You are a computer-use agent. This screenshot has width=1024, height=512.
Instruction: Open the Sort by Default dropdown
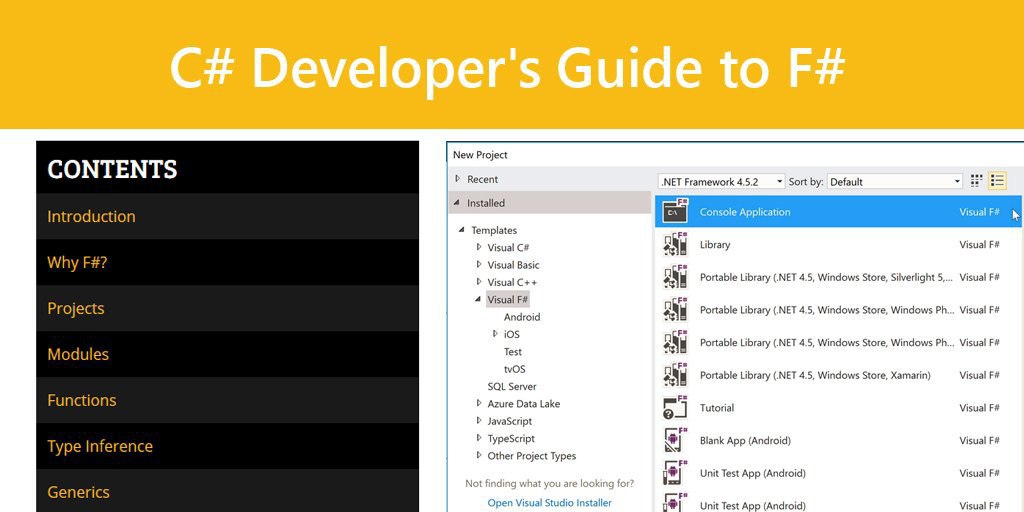coord(895,182)
